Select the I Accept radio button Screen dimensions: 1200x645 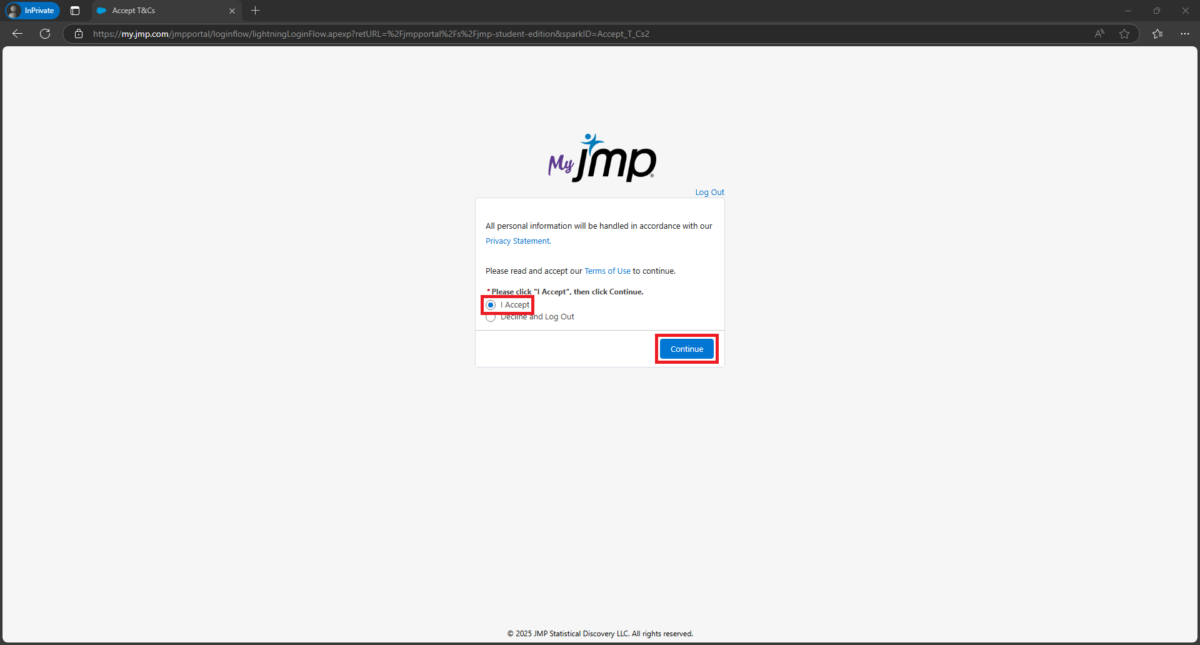pyautogui.click(x=491, y=304)
